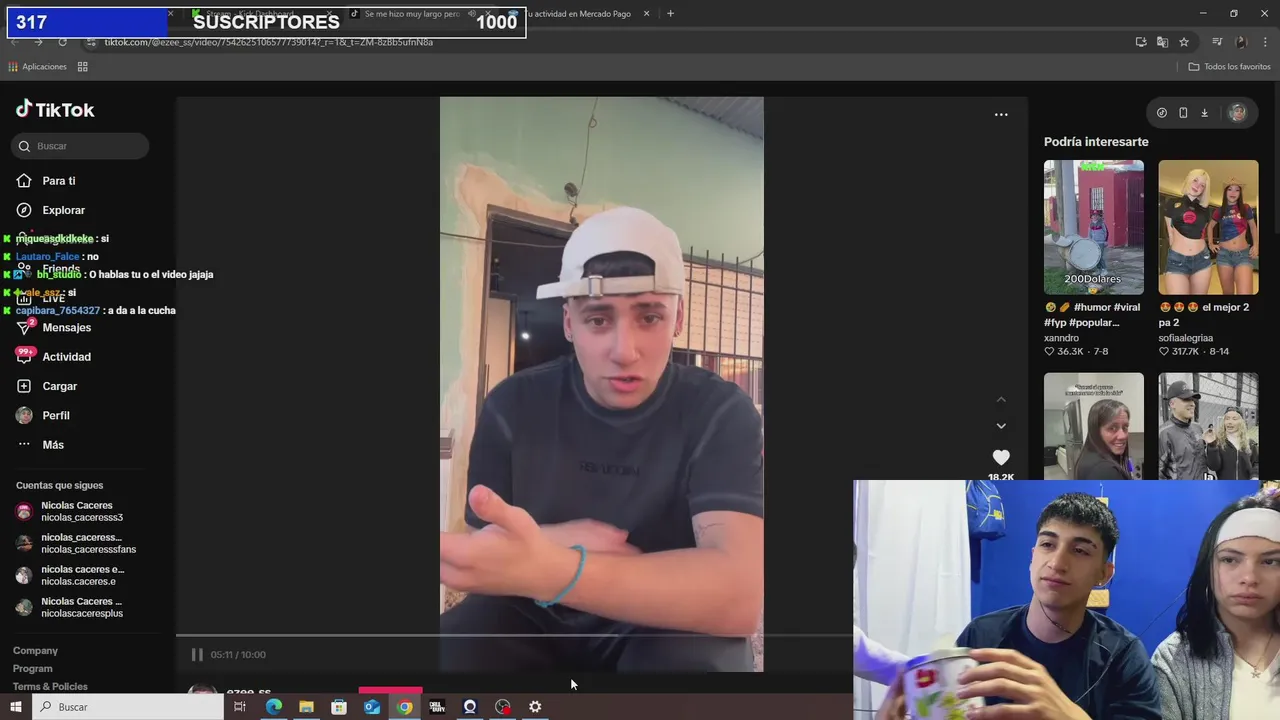
Task: Click the download desktop app icon
Action: pyautogui.click(x=1204, y=113)
